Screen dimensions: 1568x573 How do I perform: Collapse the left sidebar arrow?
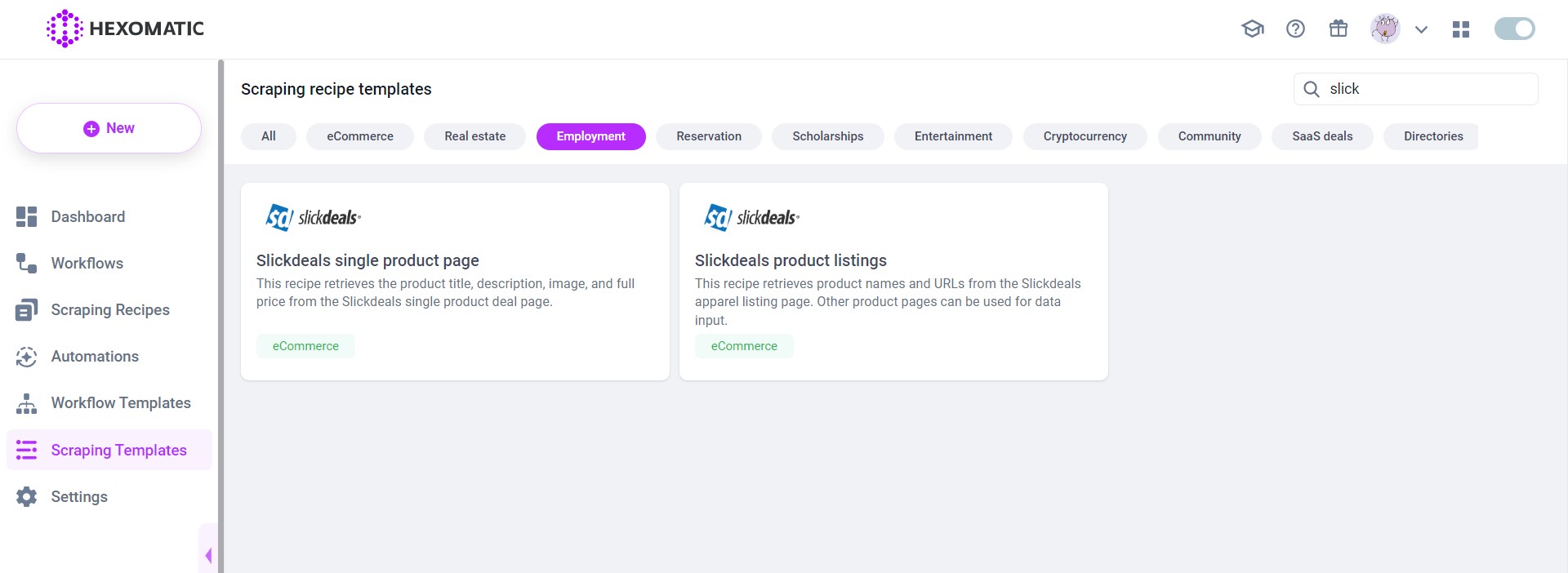tap(208, 555)
